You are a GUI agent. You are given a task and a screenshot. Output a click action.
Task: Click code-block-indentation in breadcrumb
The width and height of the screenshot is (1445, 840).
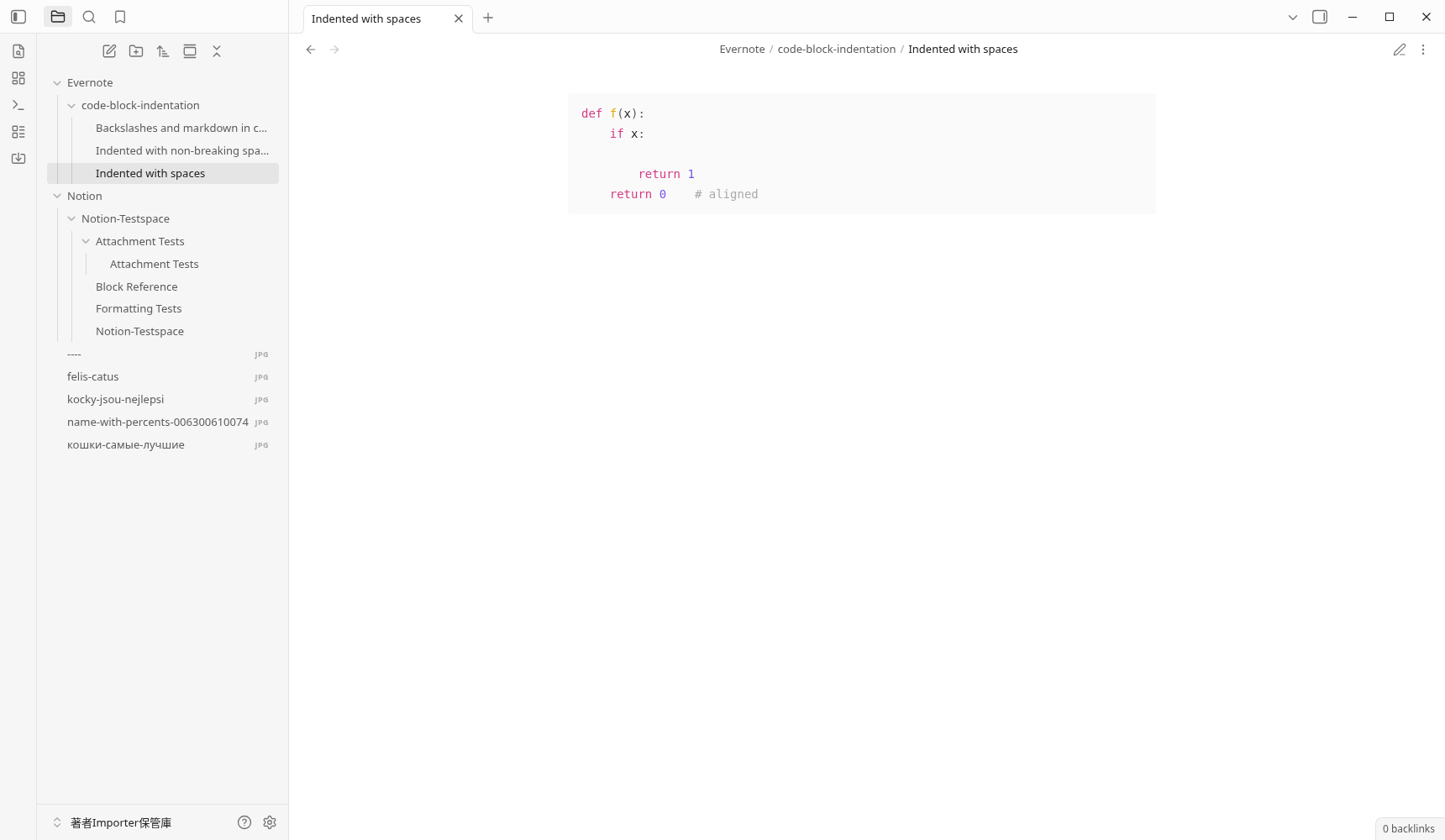(836, 49)
